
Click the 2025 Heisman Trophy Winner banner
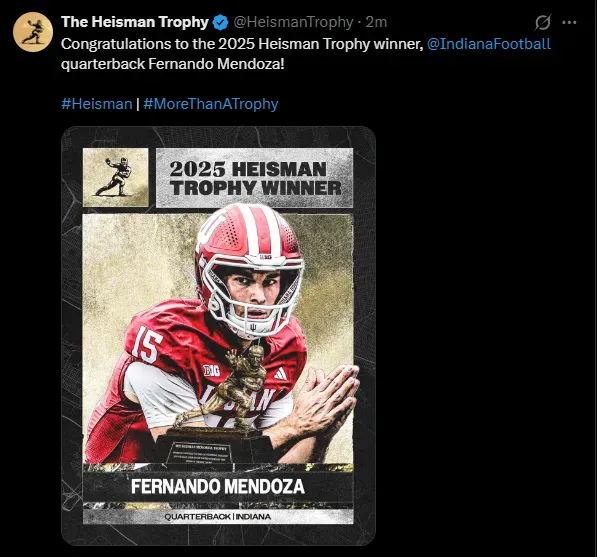255,178
